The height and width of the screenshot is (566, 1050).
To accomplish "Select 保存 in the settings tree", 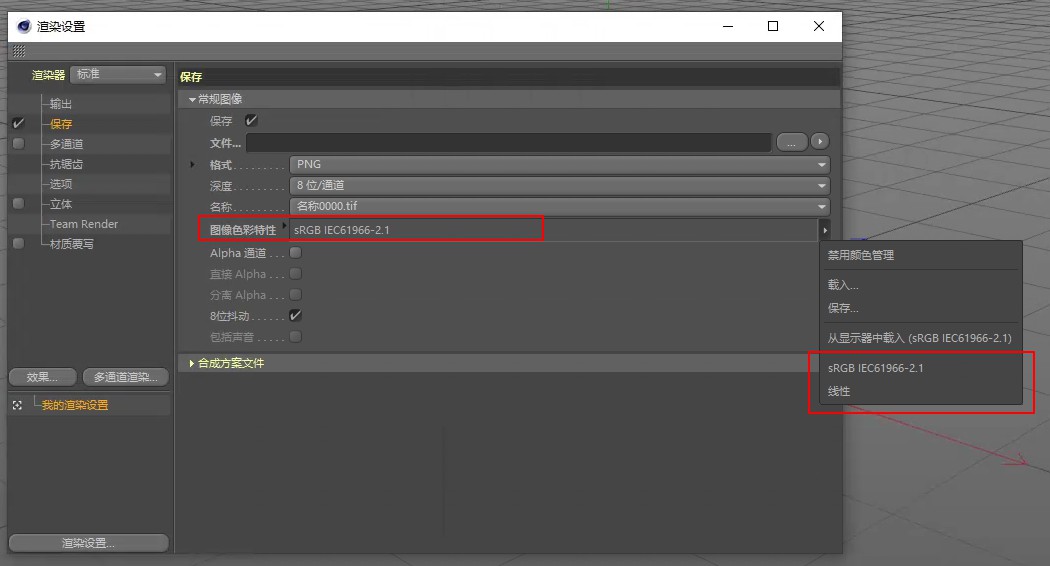I will click(61, 124).
